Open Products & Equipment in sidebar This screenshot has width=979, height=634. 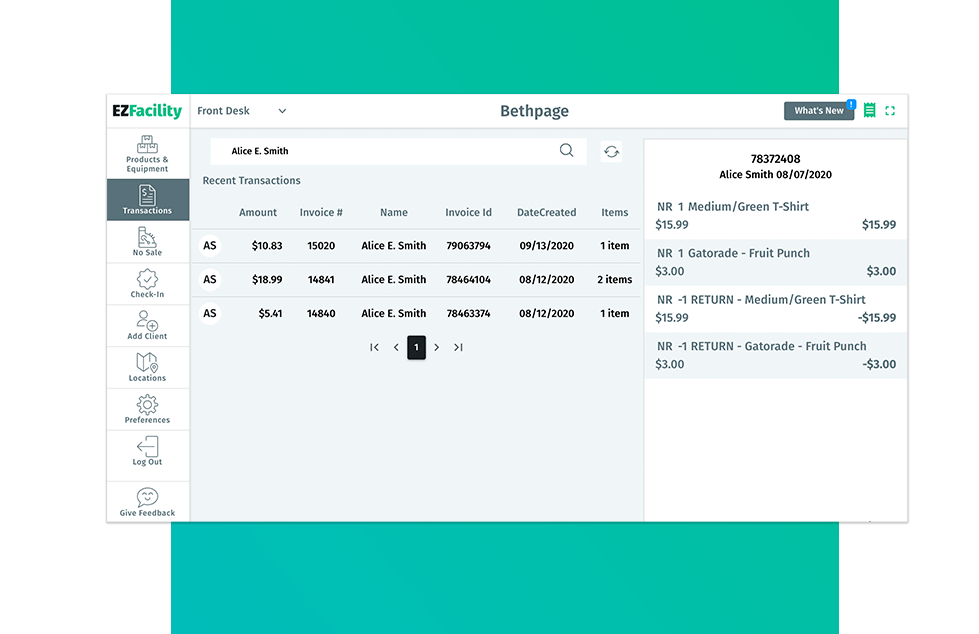click(147, 154)
